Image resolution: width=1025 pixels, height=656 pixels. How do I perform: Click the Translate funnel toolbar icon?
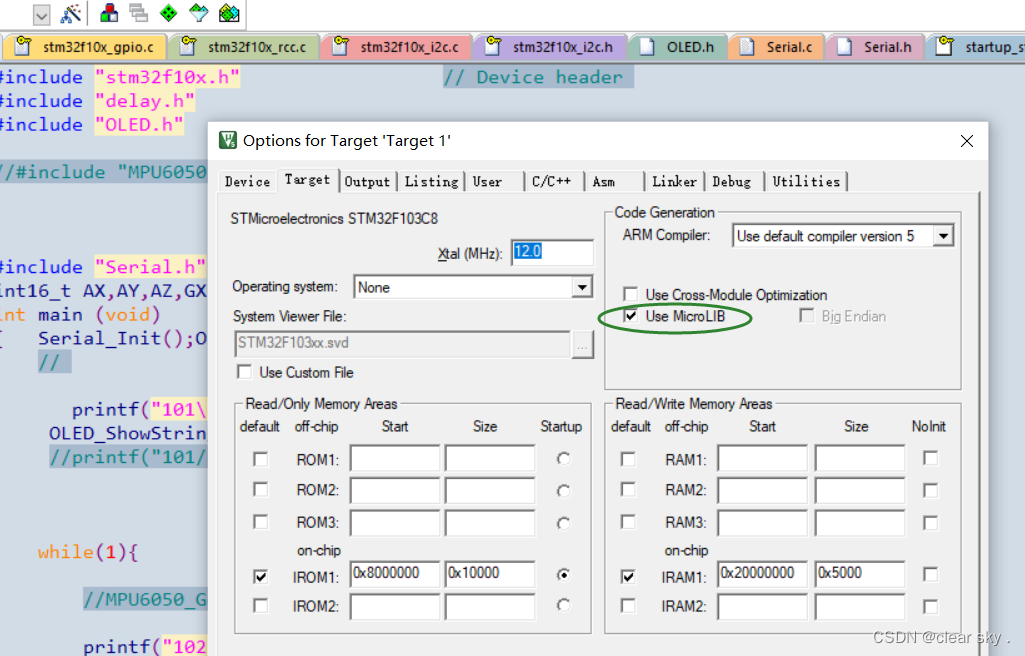click(200, 14)
